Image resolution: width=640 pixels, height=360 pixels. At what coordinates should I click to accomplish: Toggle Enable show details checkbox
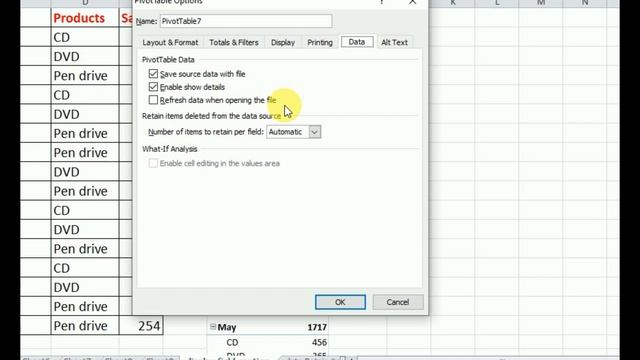pos(153,87)
